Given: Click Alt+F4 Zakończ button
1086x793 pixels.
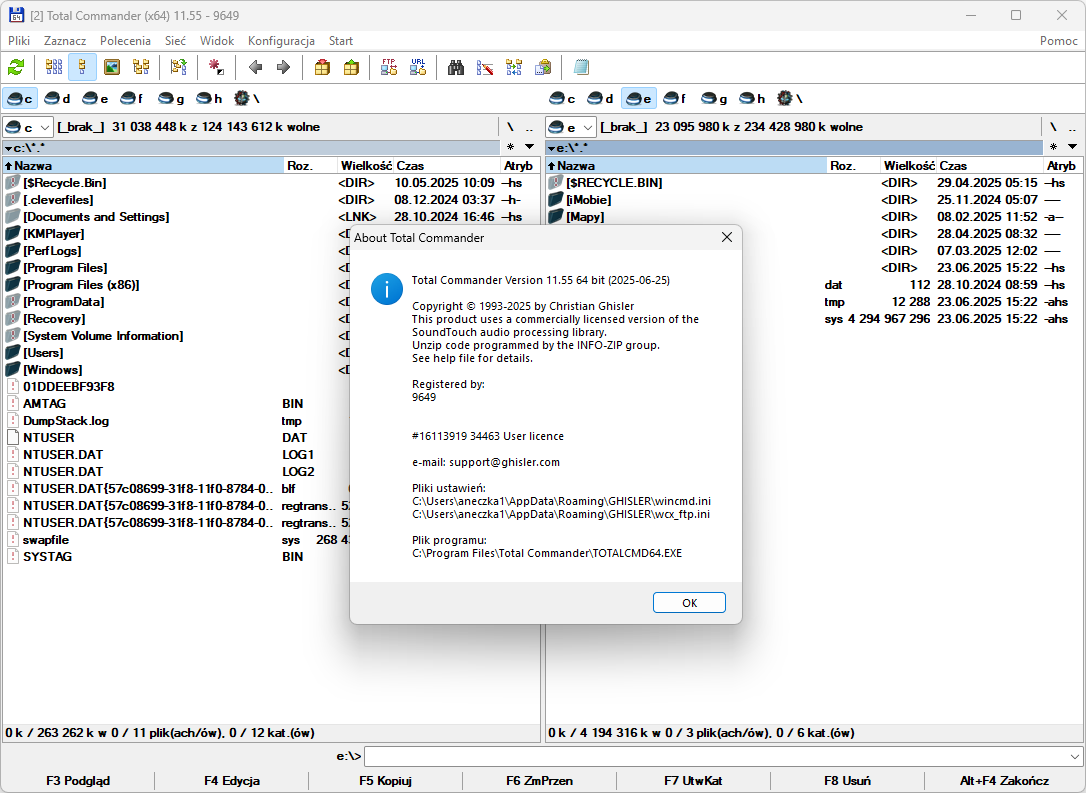Looking at the screenshot, I should [x=1004, y=781].
